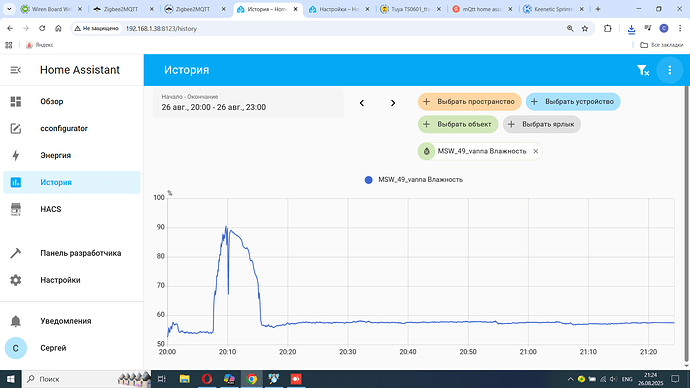This screenshot has height=388, width=690.
Task: Clear the history filters icon
Action: point(643,70)
